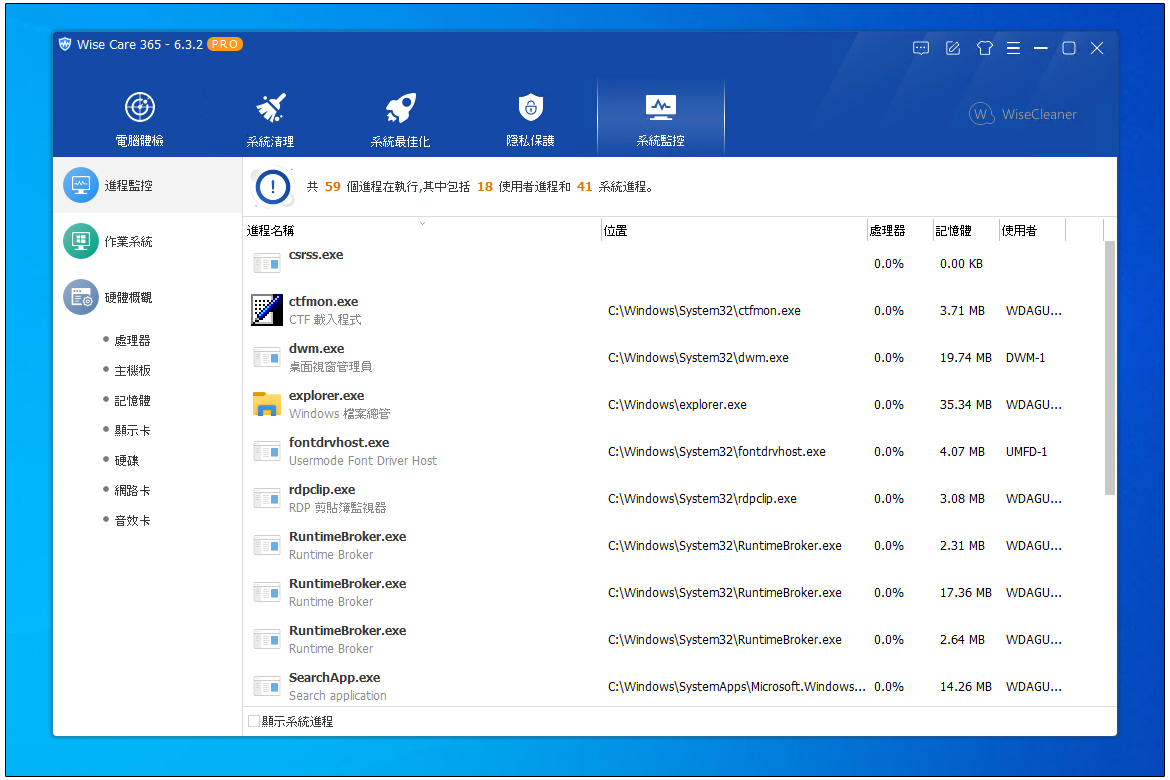Sort by 位置 column header
The image size is (1170, 780).
[616, 231]
